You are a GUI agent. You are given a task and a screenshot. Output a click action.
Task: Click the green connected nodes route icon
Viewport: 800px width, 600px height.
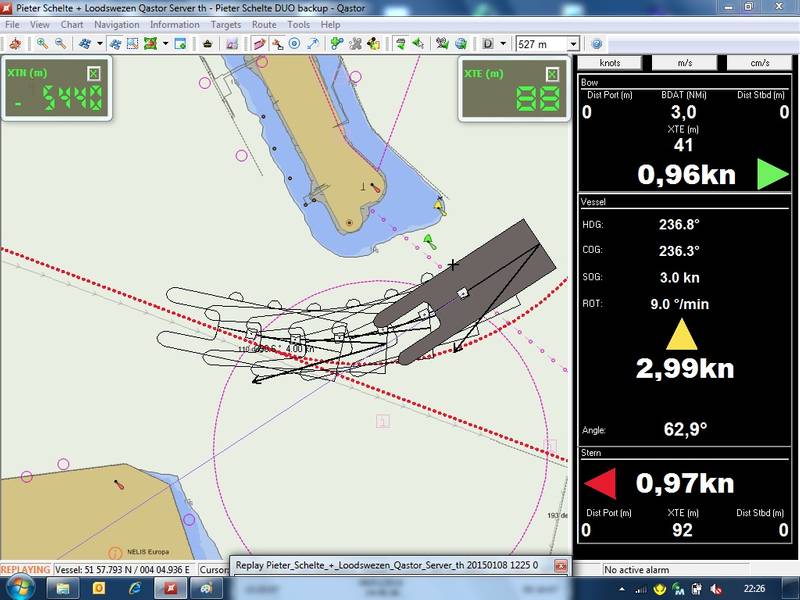337,44
